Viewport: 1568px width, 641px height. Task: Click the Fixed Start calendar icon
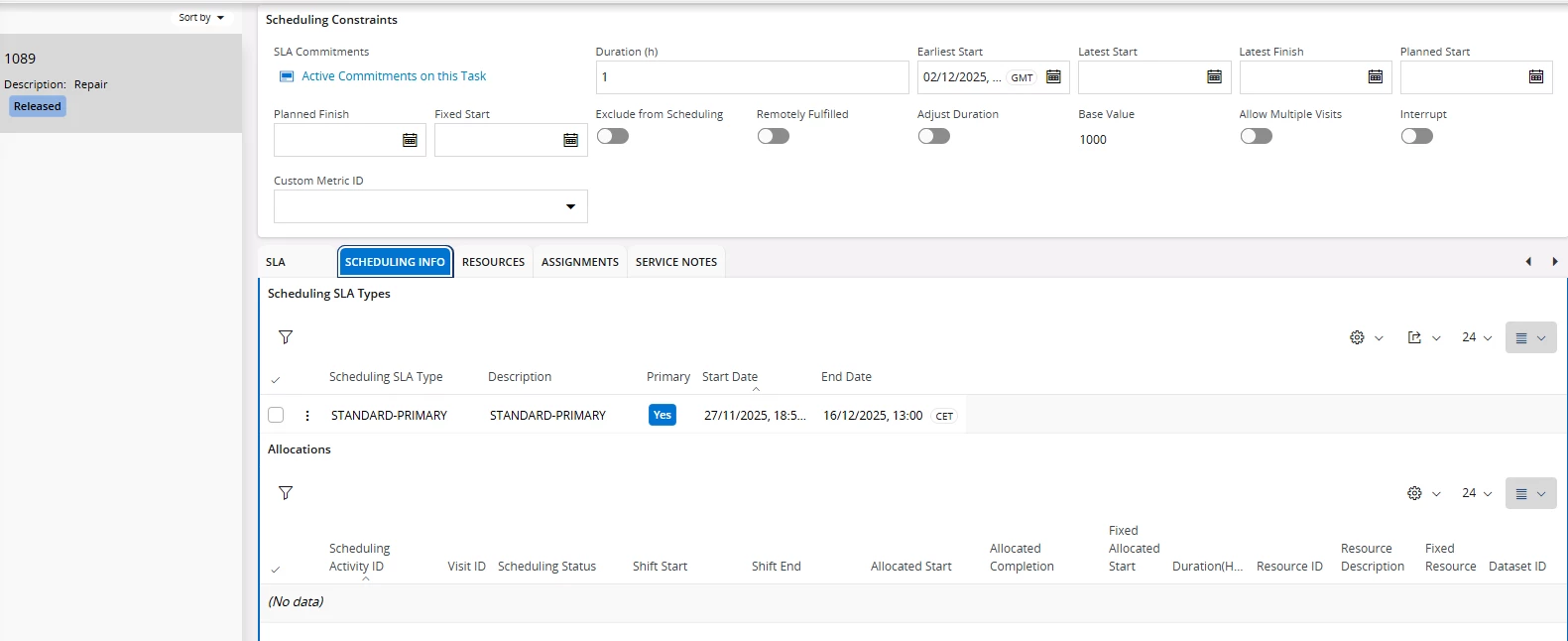click(570, 141)
